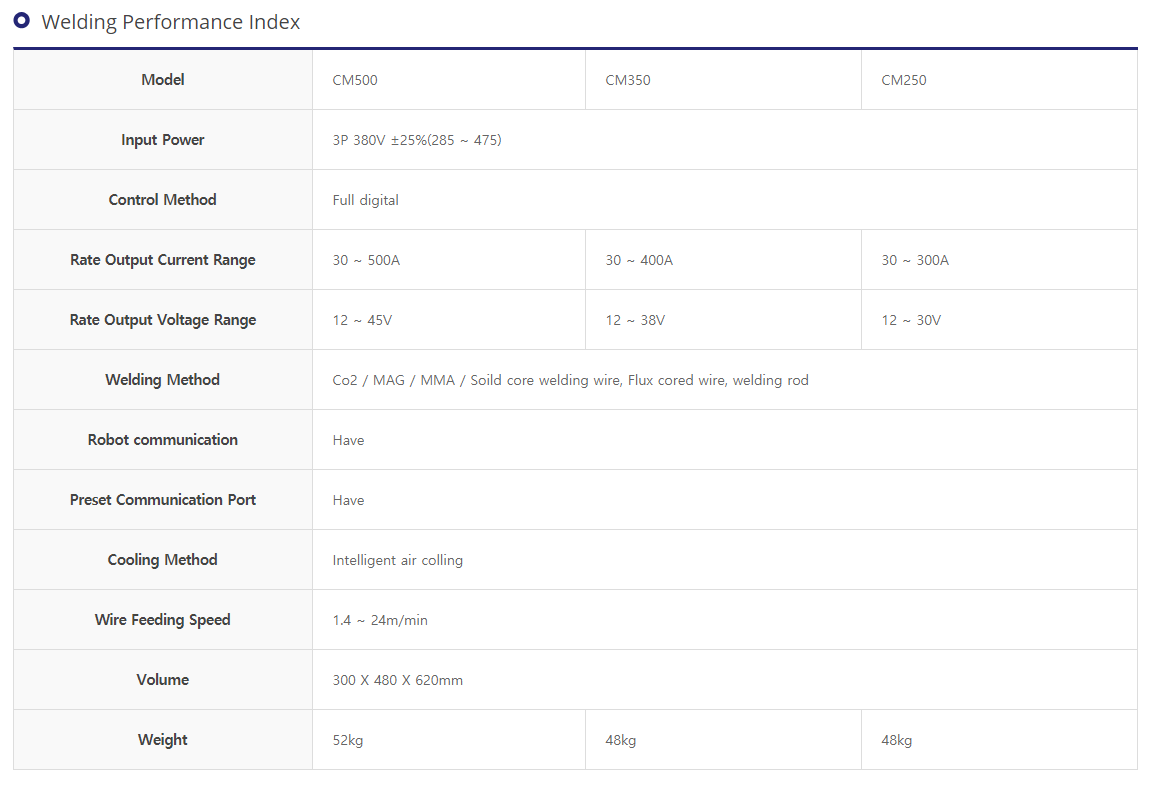The height and width of the screenshot is (788, 1162).
Task: Select the Model row header
Action: pyautogui.click(x=163, y=79)
